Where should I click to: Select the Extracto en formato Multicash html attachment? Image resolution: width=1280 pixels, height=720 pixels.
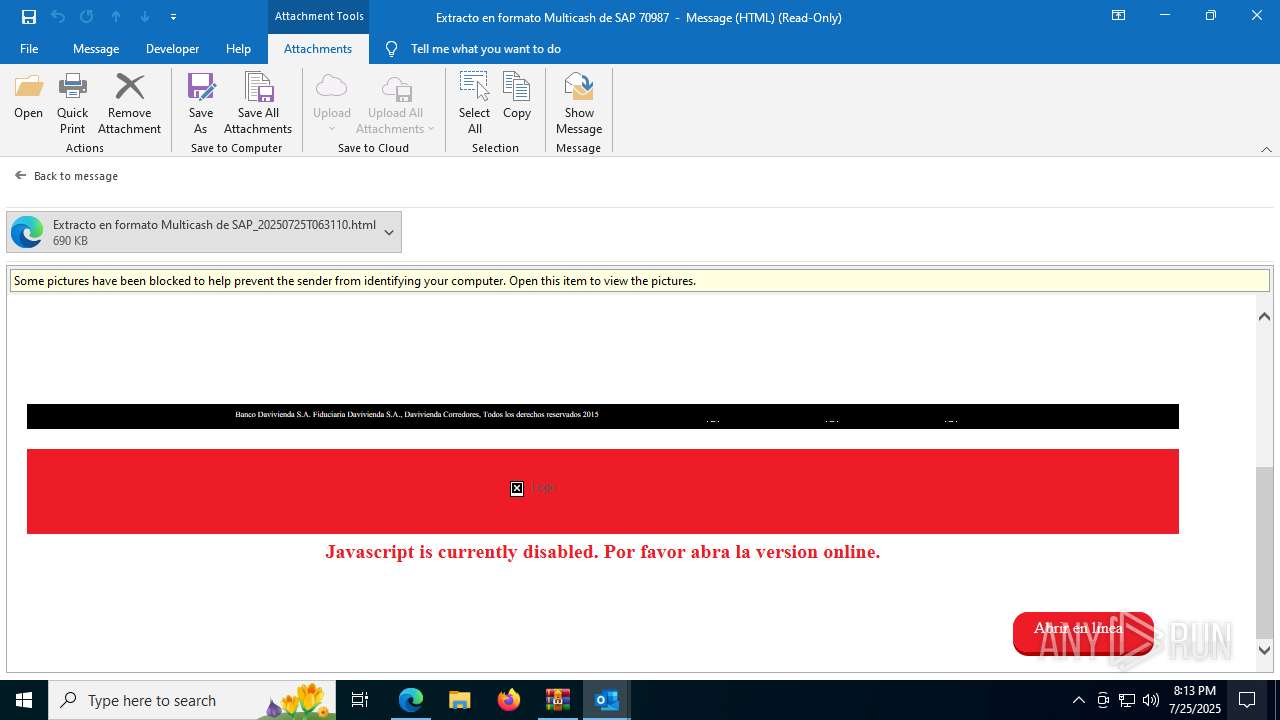tap(204, 232)
